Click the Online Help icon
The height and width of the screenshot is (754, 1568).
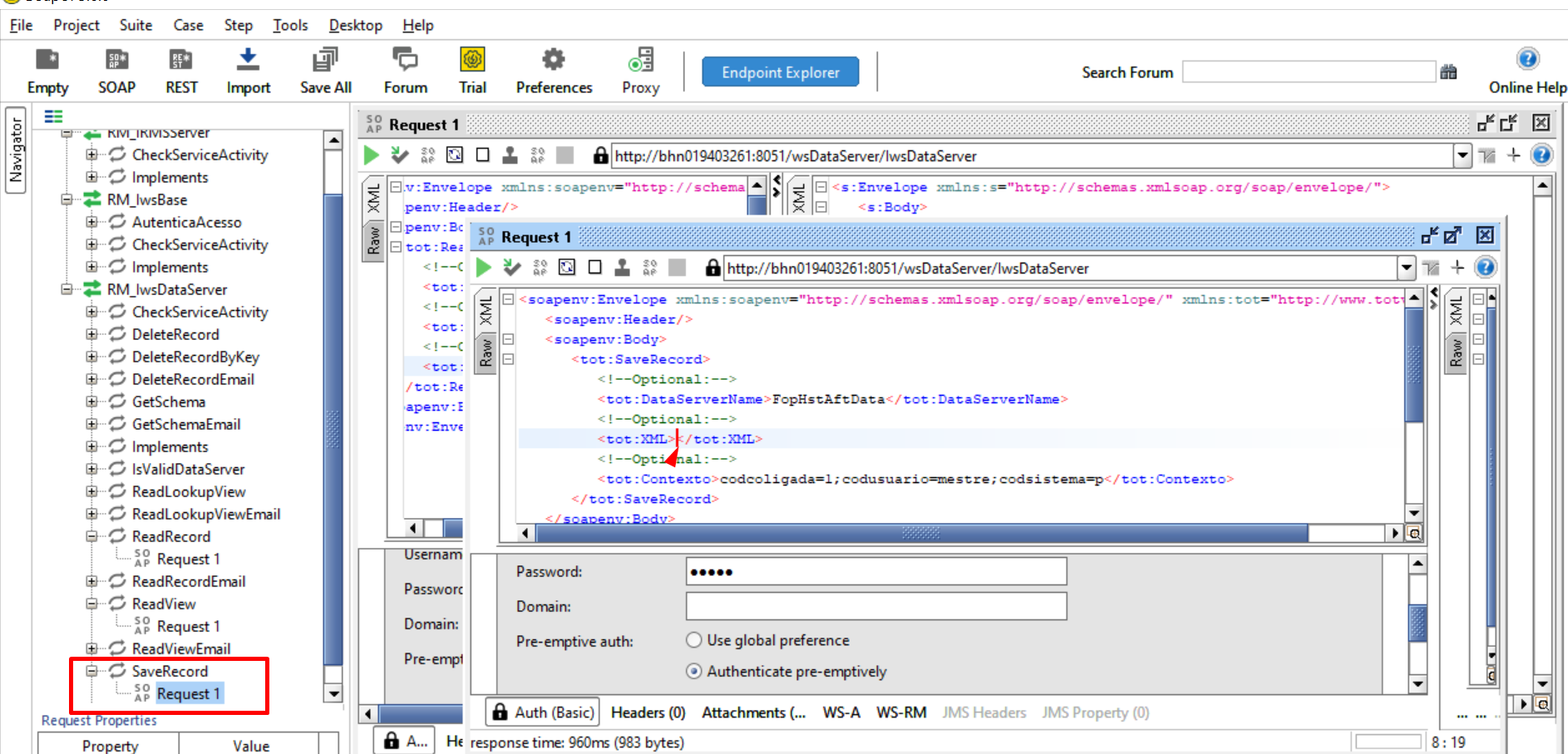[1527, 58]
